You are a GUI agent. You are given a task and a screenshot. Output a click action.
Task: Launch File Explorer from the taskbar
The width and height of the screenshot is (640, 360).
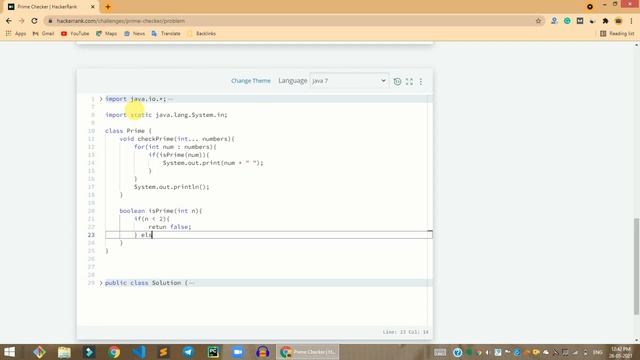coord(64,352)
